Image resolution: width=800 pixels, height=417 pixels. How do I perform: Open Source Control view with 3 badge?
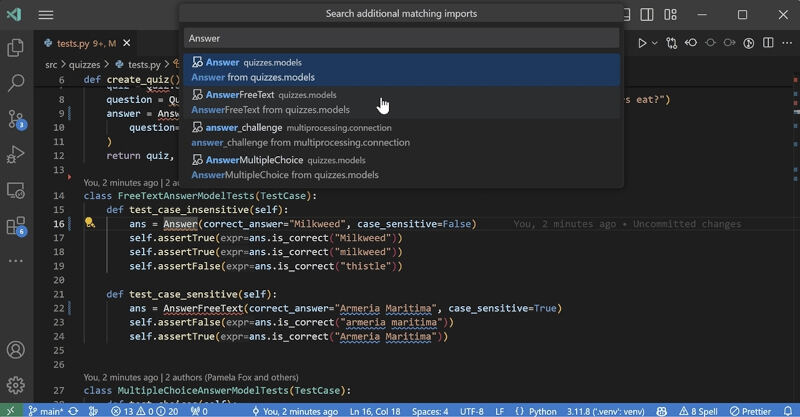pyautogui.click(x=16, y=119)
